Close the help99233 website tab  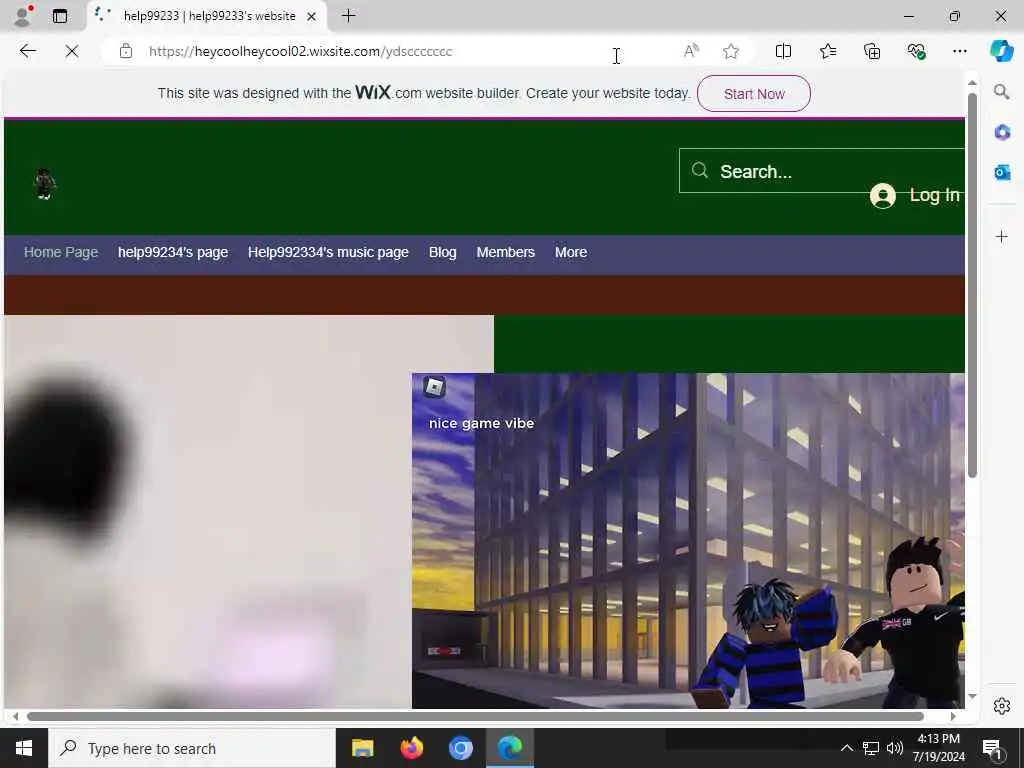pos(312,16)
